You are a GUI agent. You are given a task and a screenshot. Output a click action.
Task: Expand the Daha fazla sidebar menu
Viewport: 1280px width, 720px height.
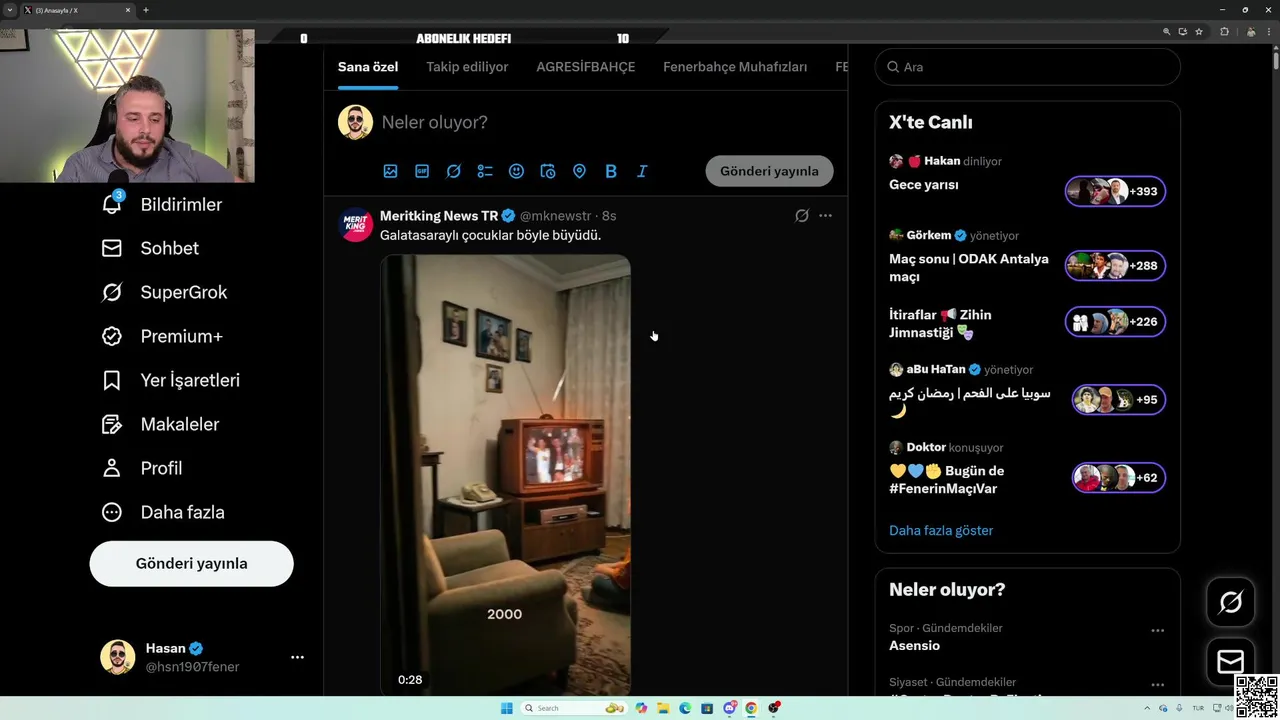tap(163, 512)
